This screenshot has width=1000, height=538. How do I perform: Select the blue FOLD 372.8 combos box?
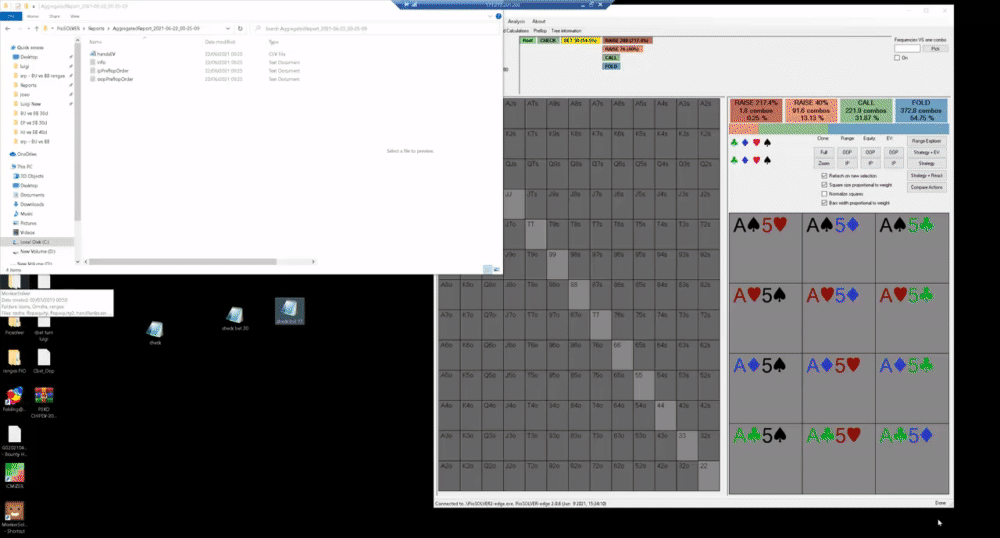point(920,110)
